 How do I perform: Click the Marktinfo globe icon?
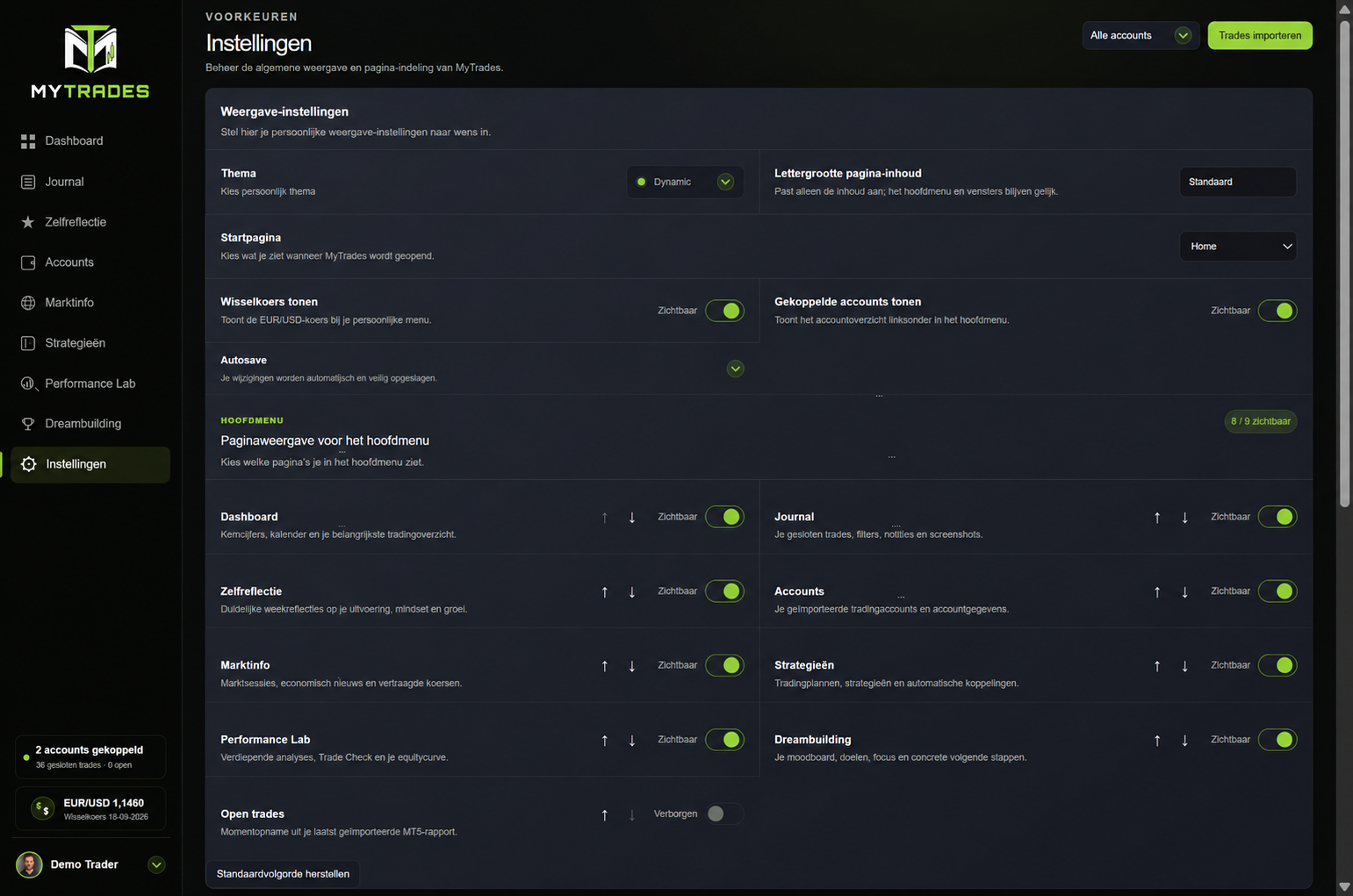coord(28,303)
